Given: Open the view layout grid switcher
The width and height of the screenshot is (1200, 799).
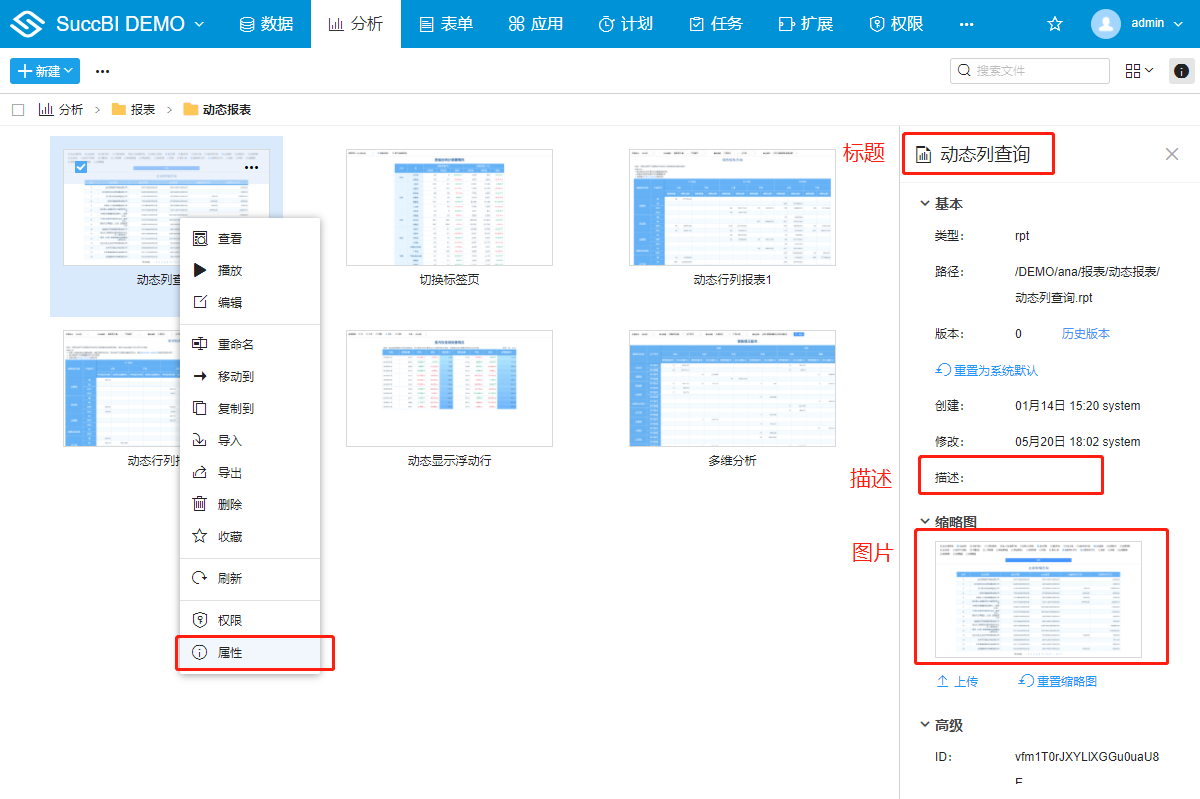Looking at the screenshot, I should click(x=1139, y=71).
